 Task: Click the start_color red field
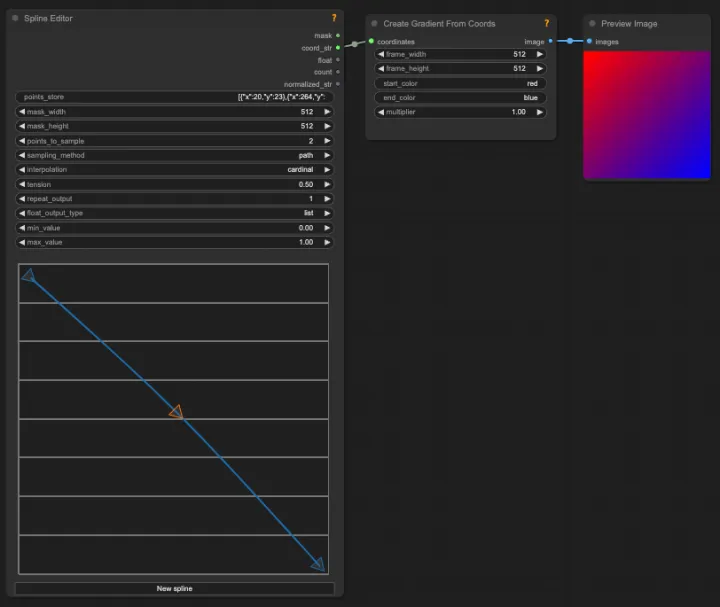(460, 83)
